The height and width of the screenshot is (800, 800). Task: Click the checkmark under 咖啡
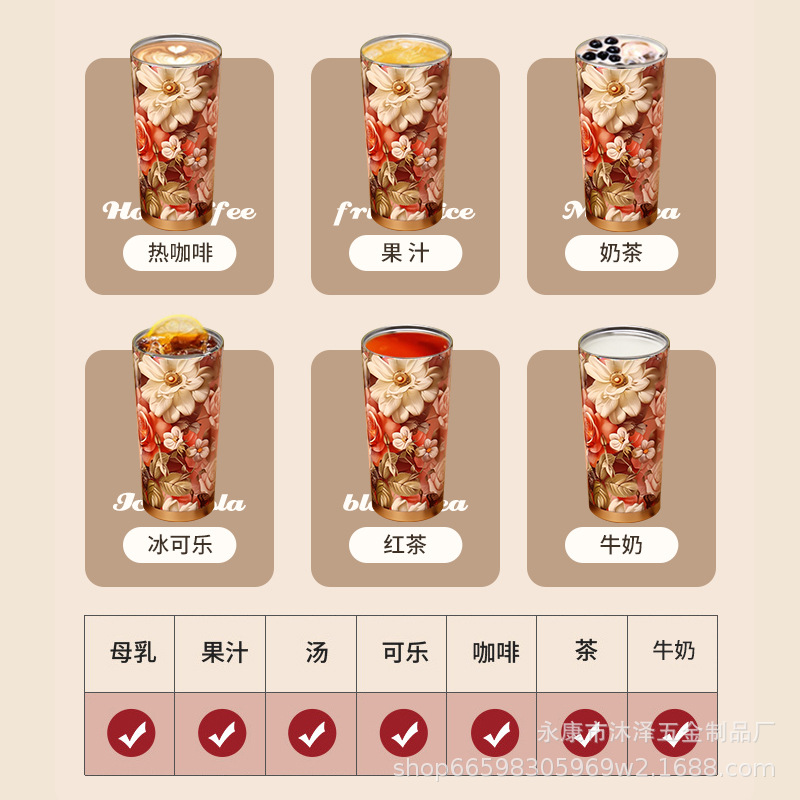[495, 733]
